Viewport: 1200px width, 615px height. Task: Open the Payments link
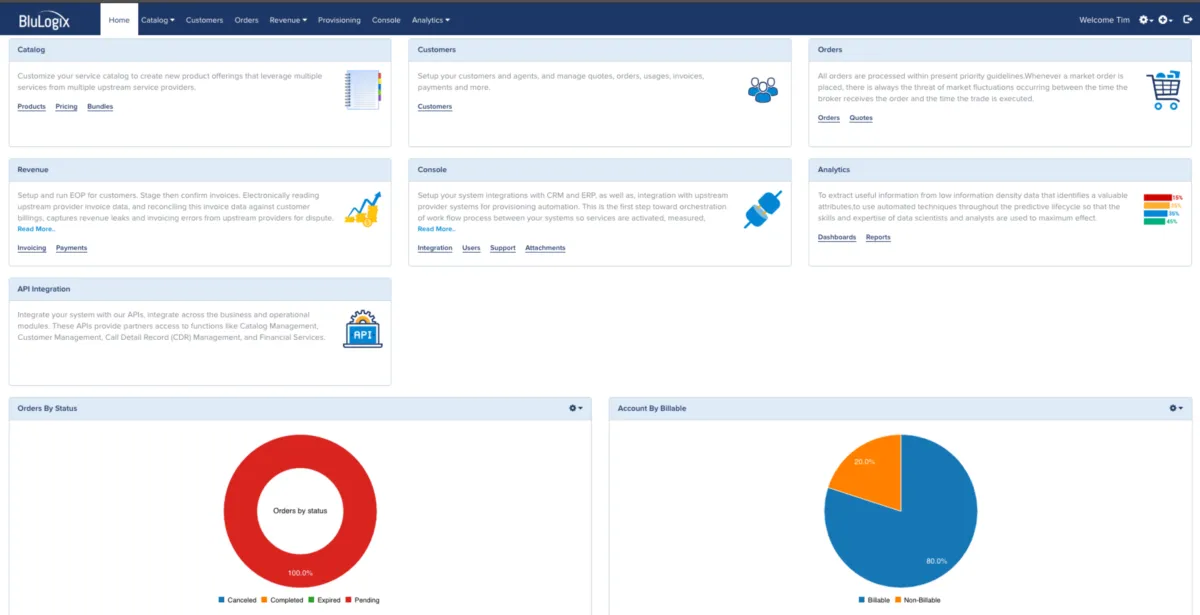(71, 248)
